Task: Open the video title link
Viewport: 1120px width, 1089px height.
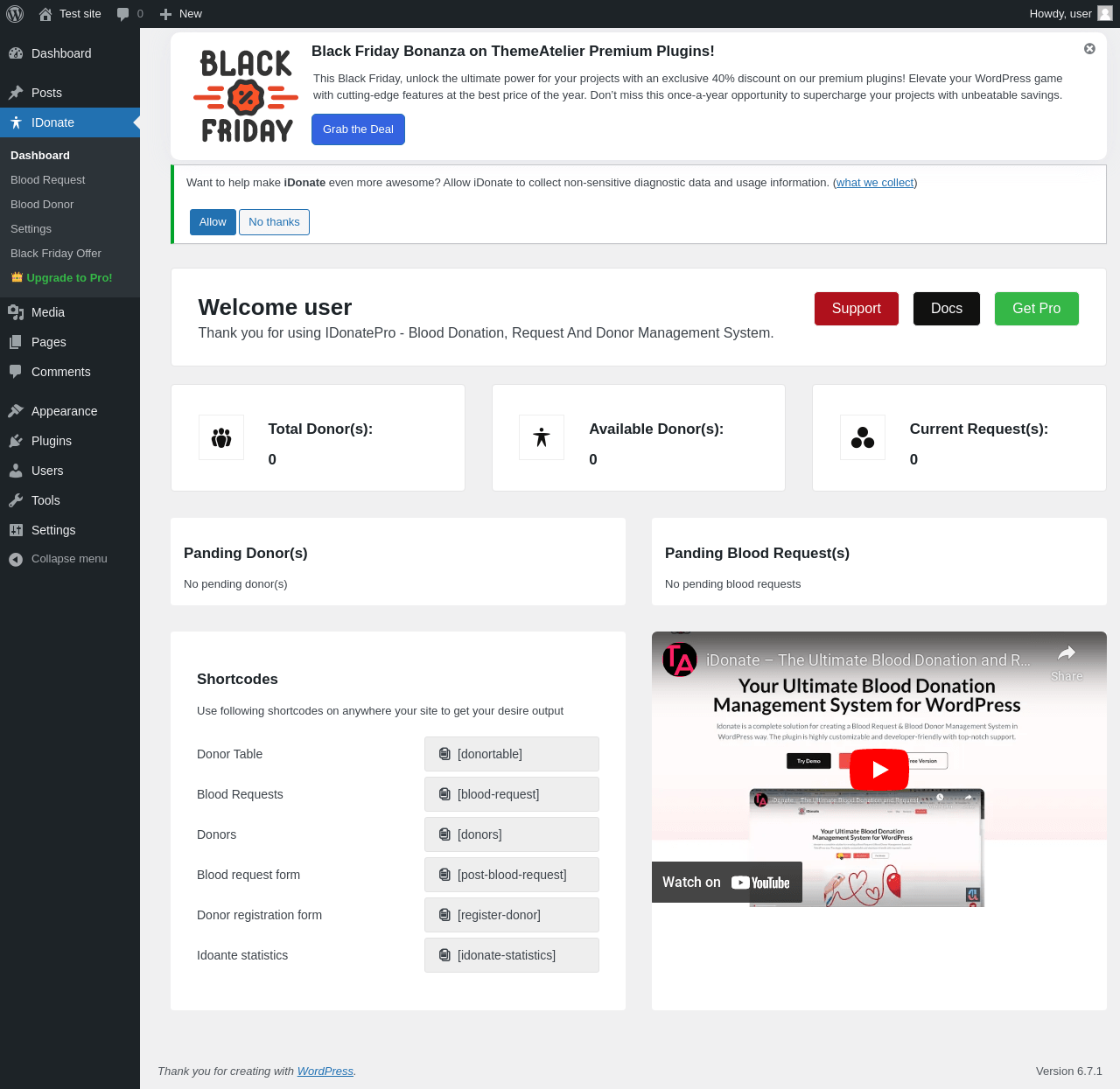Action: click(868, 660)
